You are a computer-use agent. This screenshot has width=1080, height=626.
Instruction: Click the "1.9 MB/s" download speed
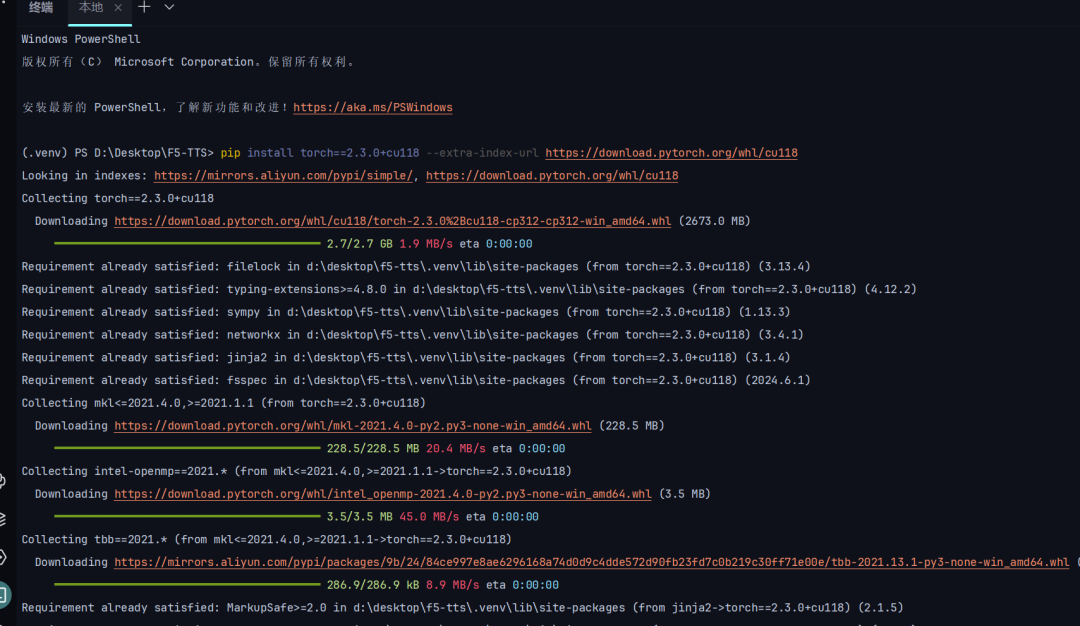[x=426, y=244]
